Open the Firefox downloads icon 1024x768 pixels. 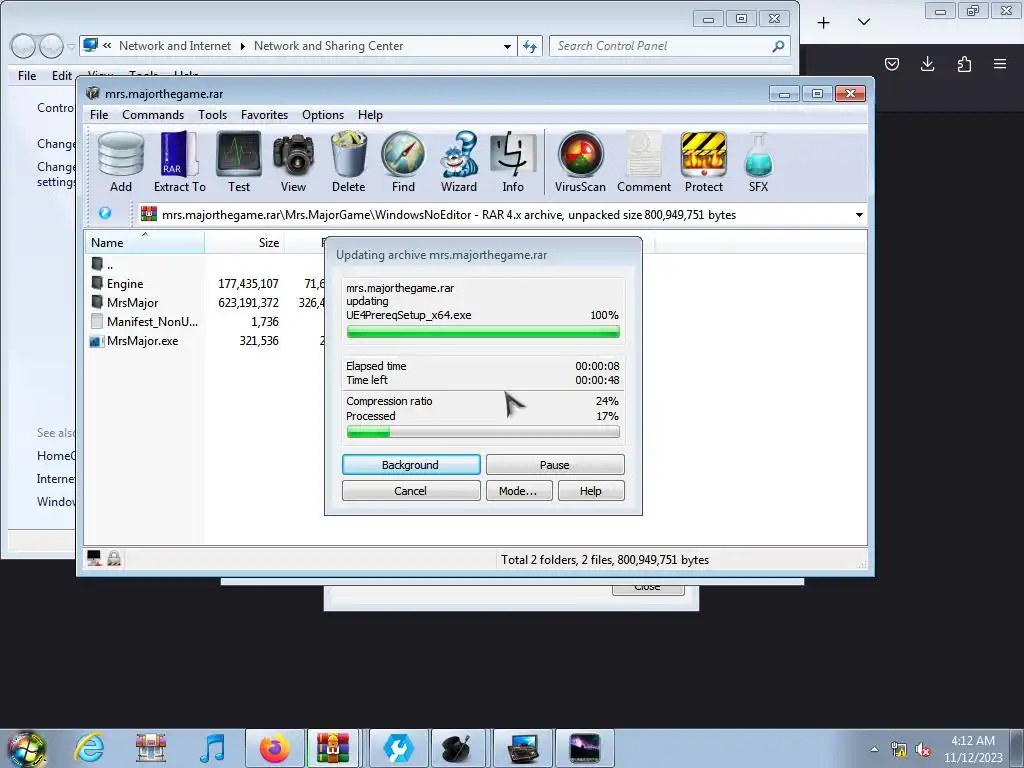pos(927,64)
